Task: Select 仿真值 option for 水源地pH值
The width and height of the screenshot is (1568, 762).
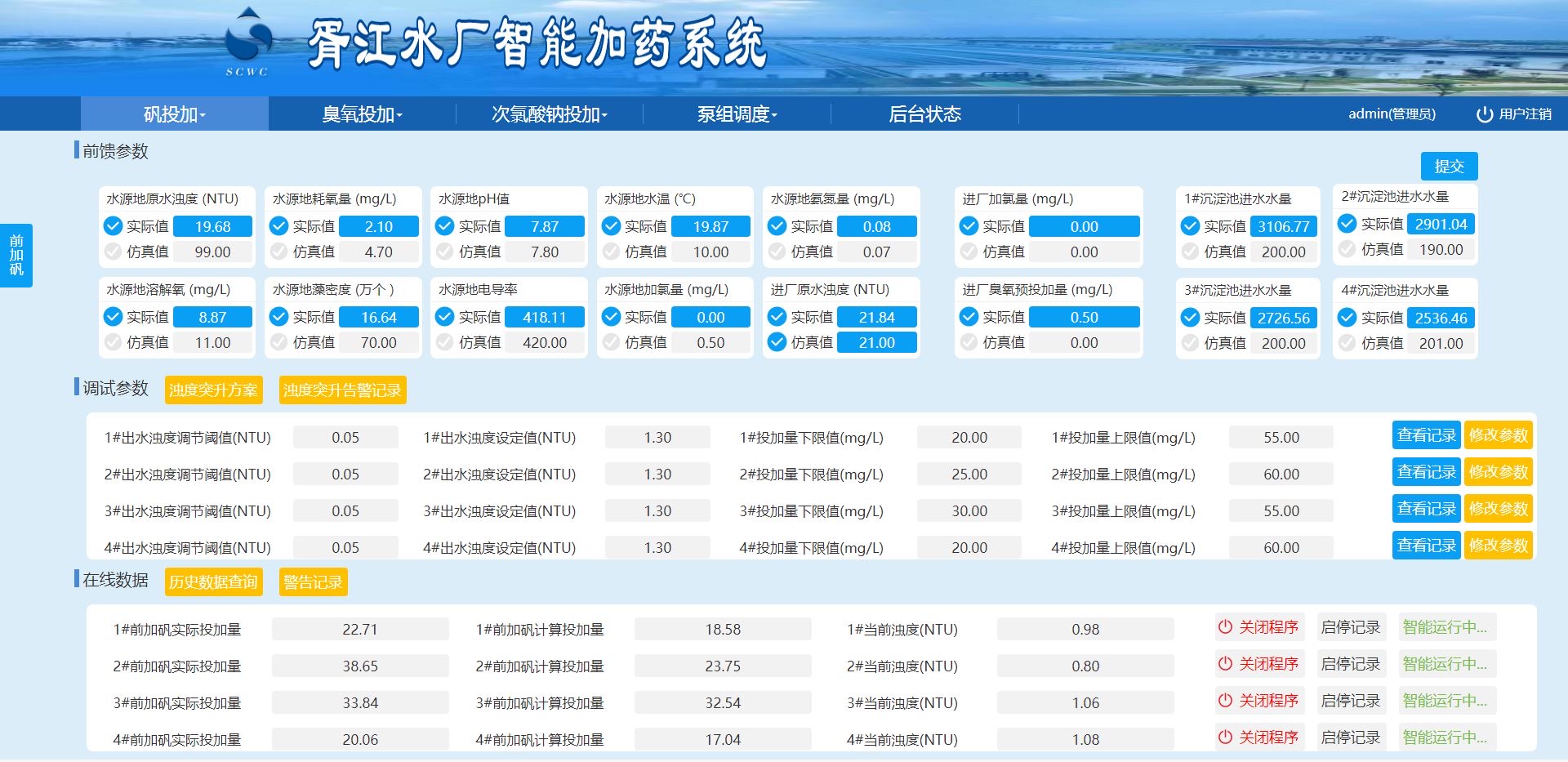Action: pyautogui.click(x=445, y=252)
